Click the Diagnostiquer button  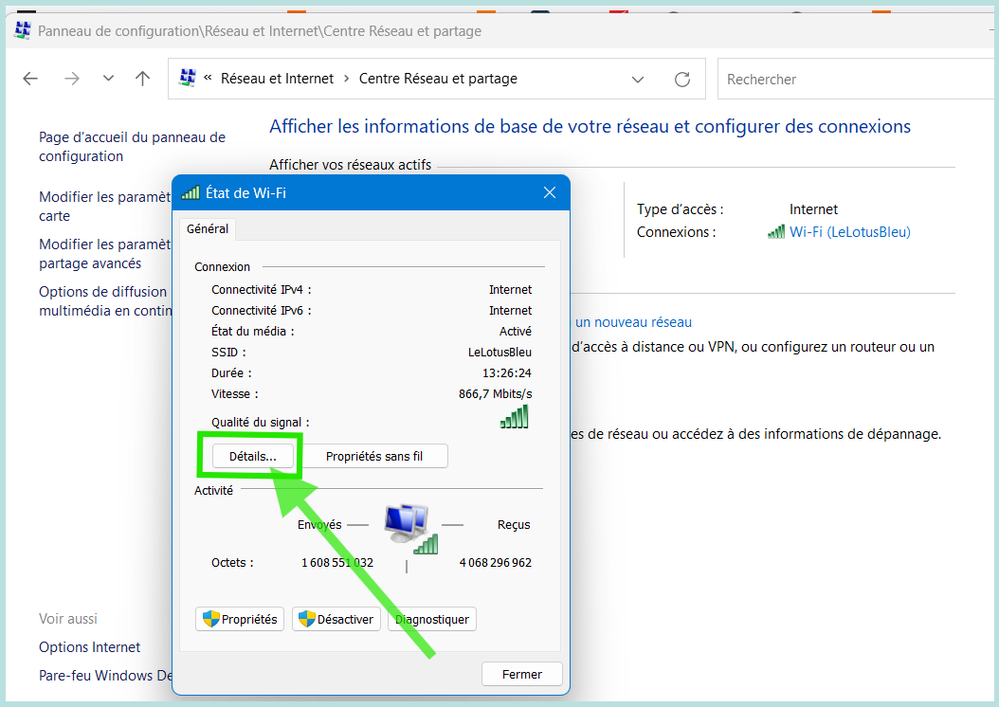click(432, 619)
